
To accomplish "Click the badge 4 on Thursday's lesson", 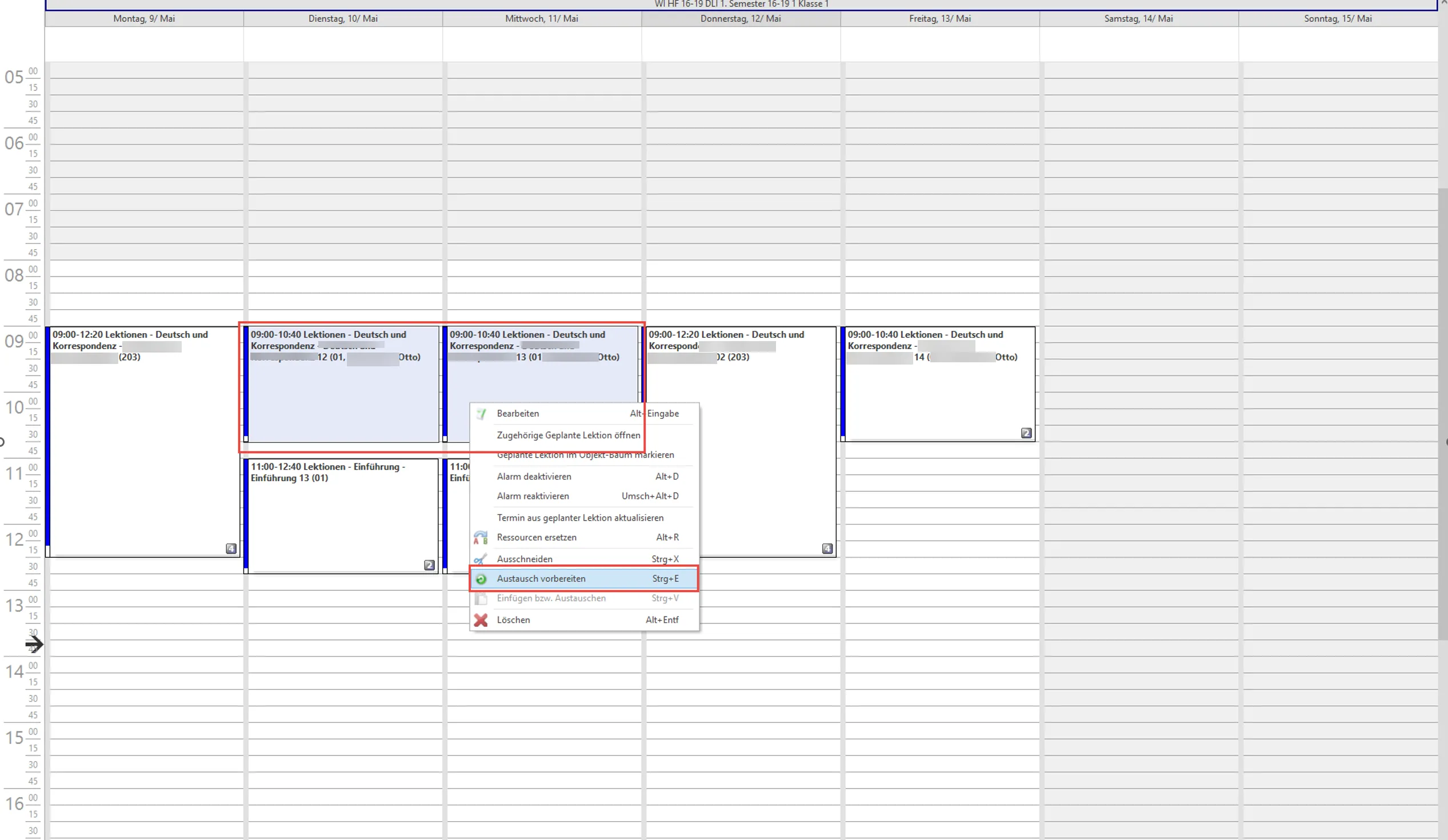I will [x=827, y=549].
